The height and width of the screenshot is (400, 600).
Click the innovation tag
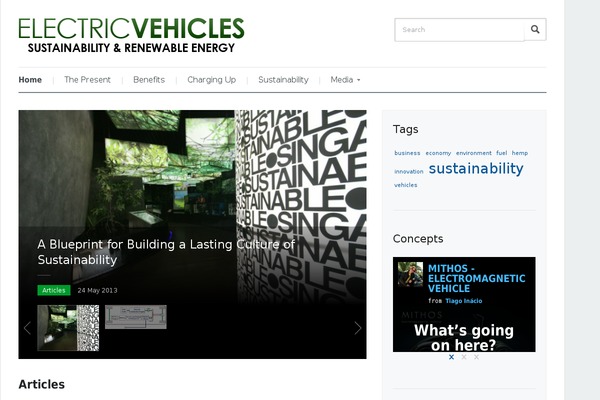(409, 171)
